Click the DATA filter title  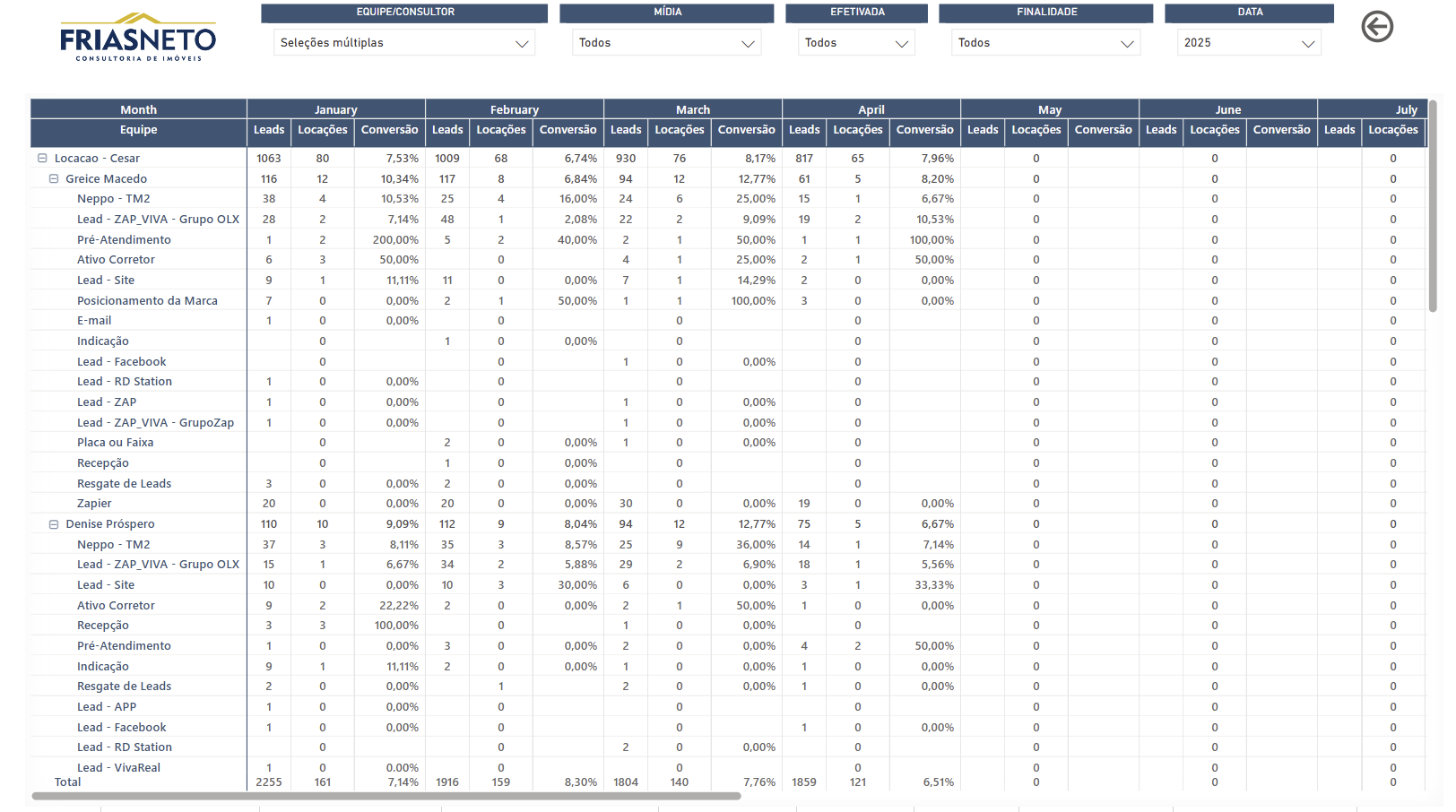click(x=1251, y=13)
